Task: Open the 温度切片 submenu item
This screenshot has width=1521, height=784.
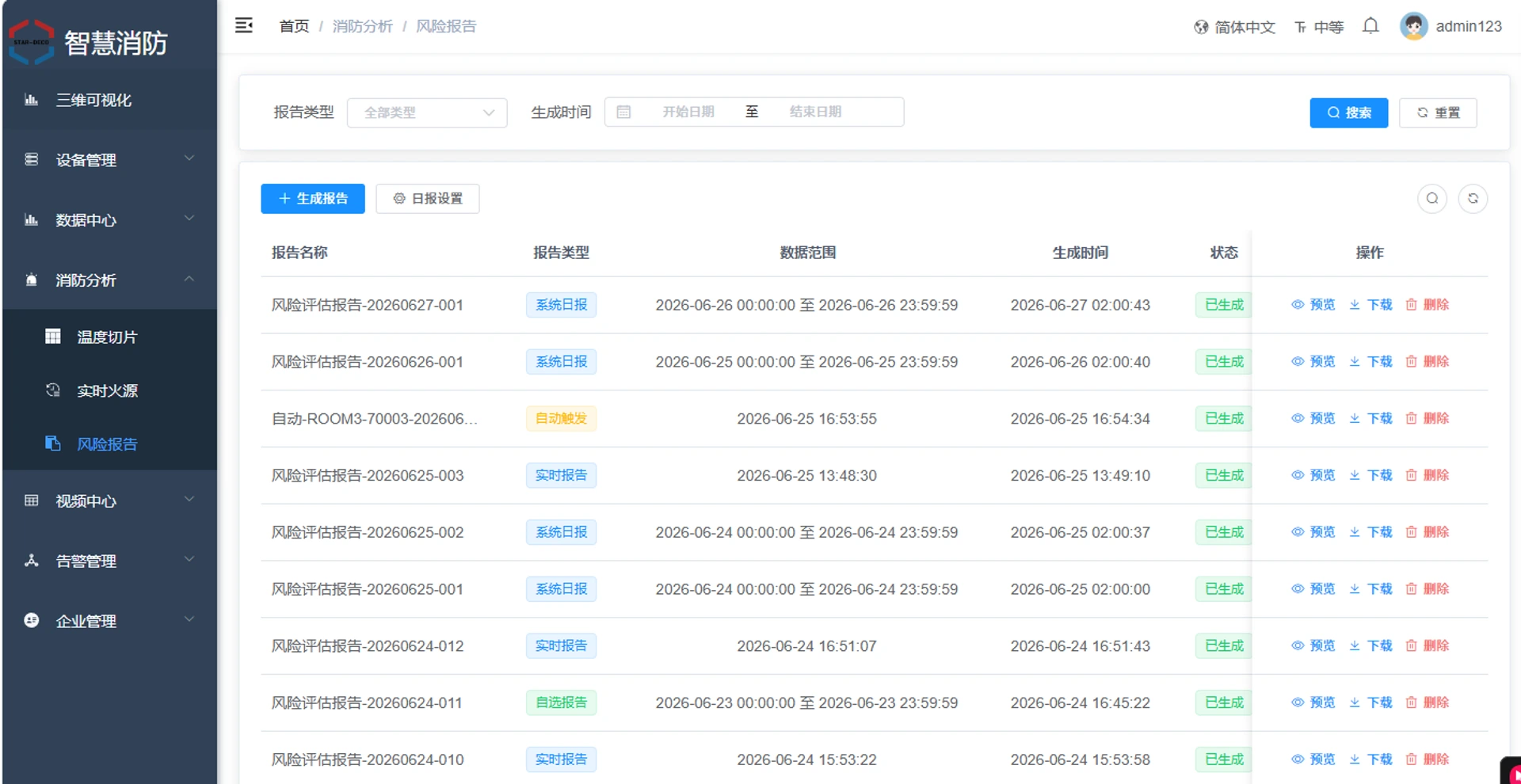Action: click(109, 337)
